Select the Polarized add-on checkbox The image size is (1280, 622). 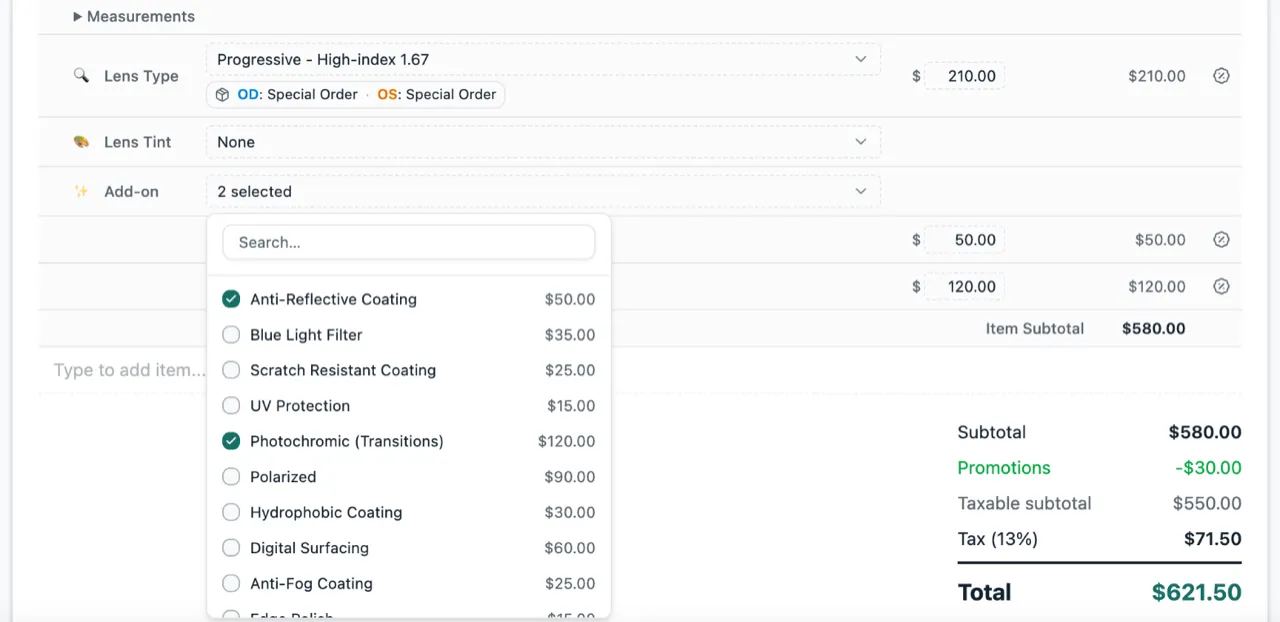click(231, 477)
